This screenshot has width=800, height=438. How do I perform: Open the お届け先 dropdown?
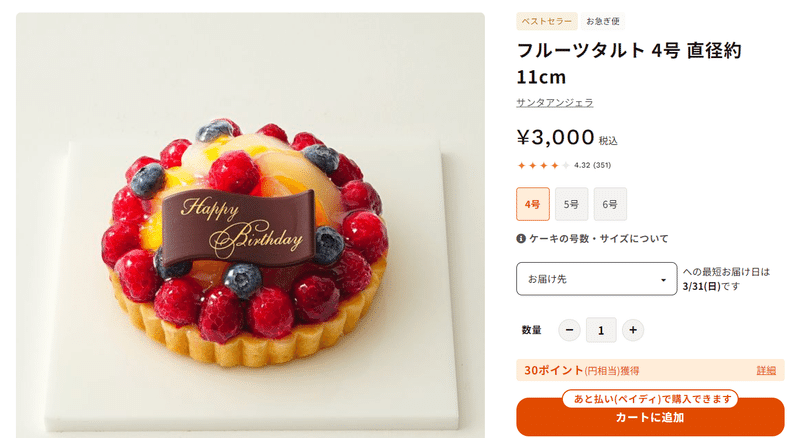(596, 279)
